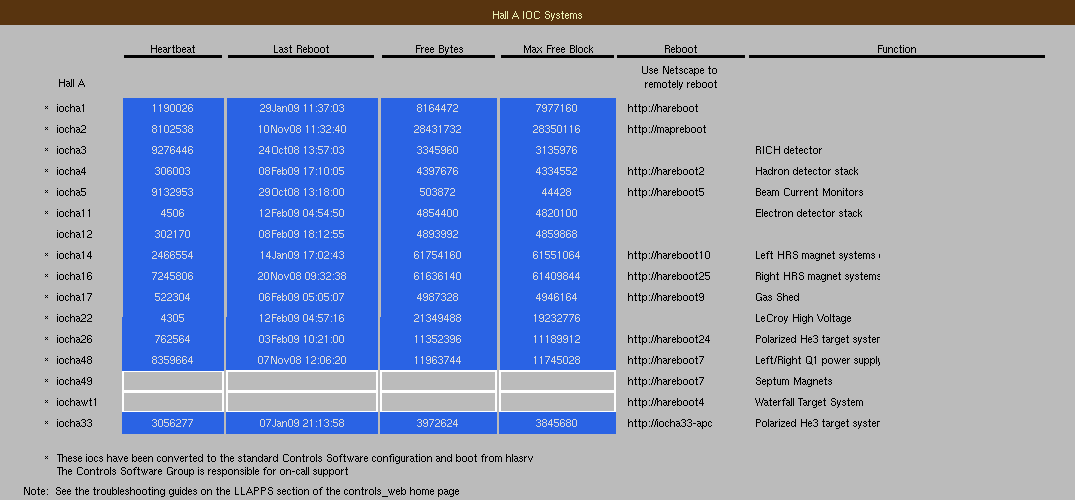The height and width of the screenshot is (500, 1075).
Task: Click the Electron detector stack label
Action: click(x=808, y=213)
